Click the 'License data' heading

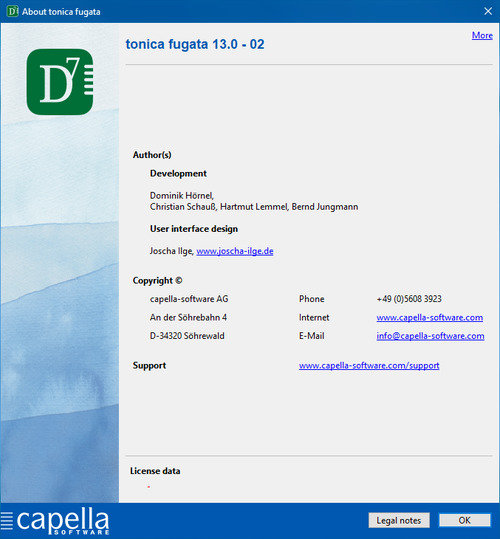(x=155, y=471)
